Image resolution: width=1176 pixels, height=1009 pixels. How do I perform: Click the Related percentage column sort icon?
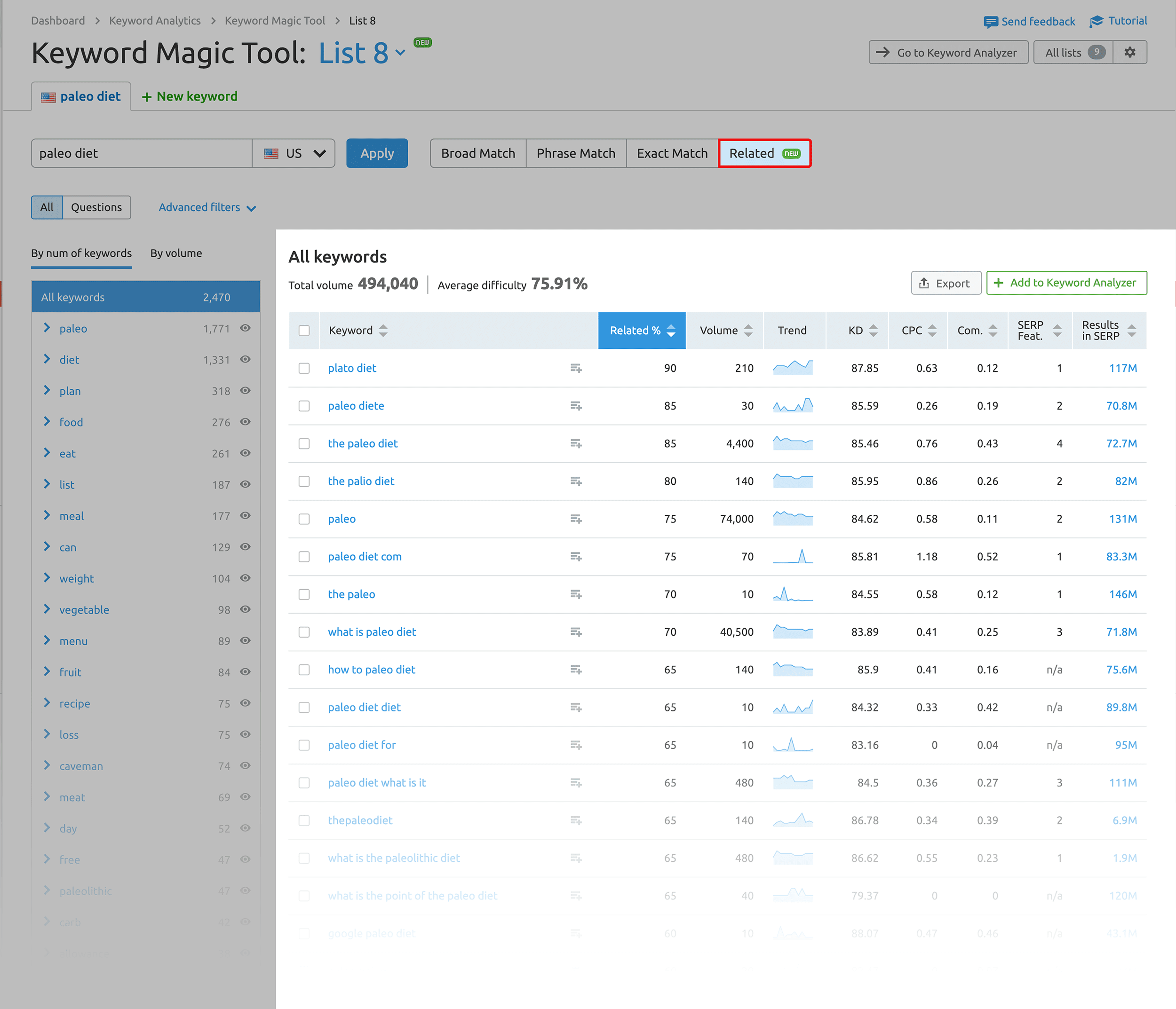(x=669, y=331)
